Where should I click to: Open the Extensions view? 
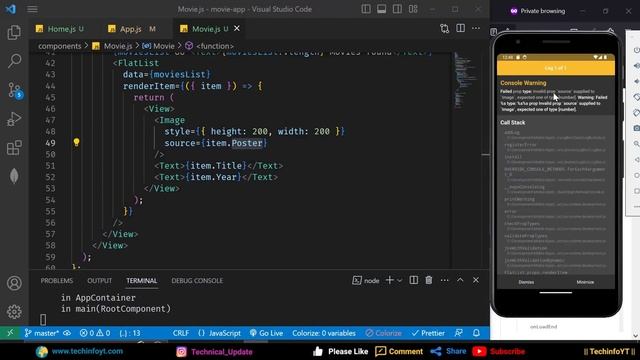point(14,148)
